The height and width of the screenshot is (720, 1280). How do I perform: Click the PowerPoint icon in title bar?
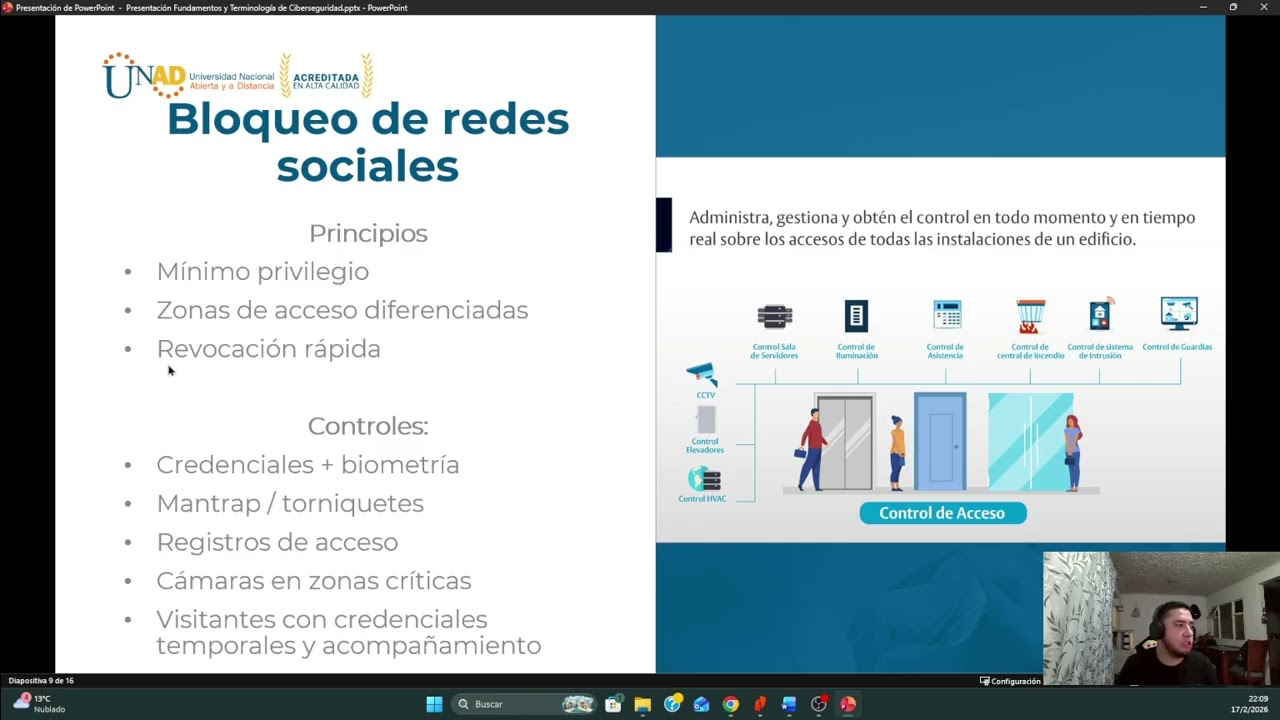(7, 7)
